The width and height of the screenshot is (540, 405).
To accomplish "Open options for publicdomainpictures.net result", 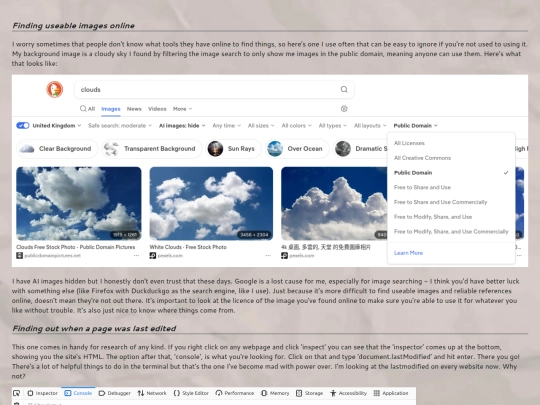I will pos(136,256).
